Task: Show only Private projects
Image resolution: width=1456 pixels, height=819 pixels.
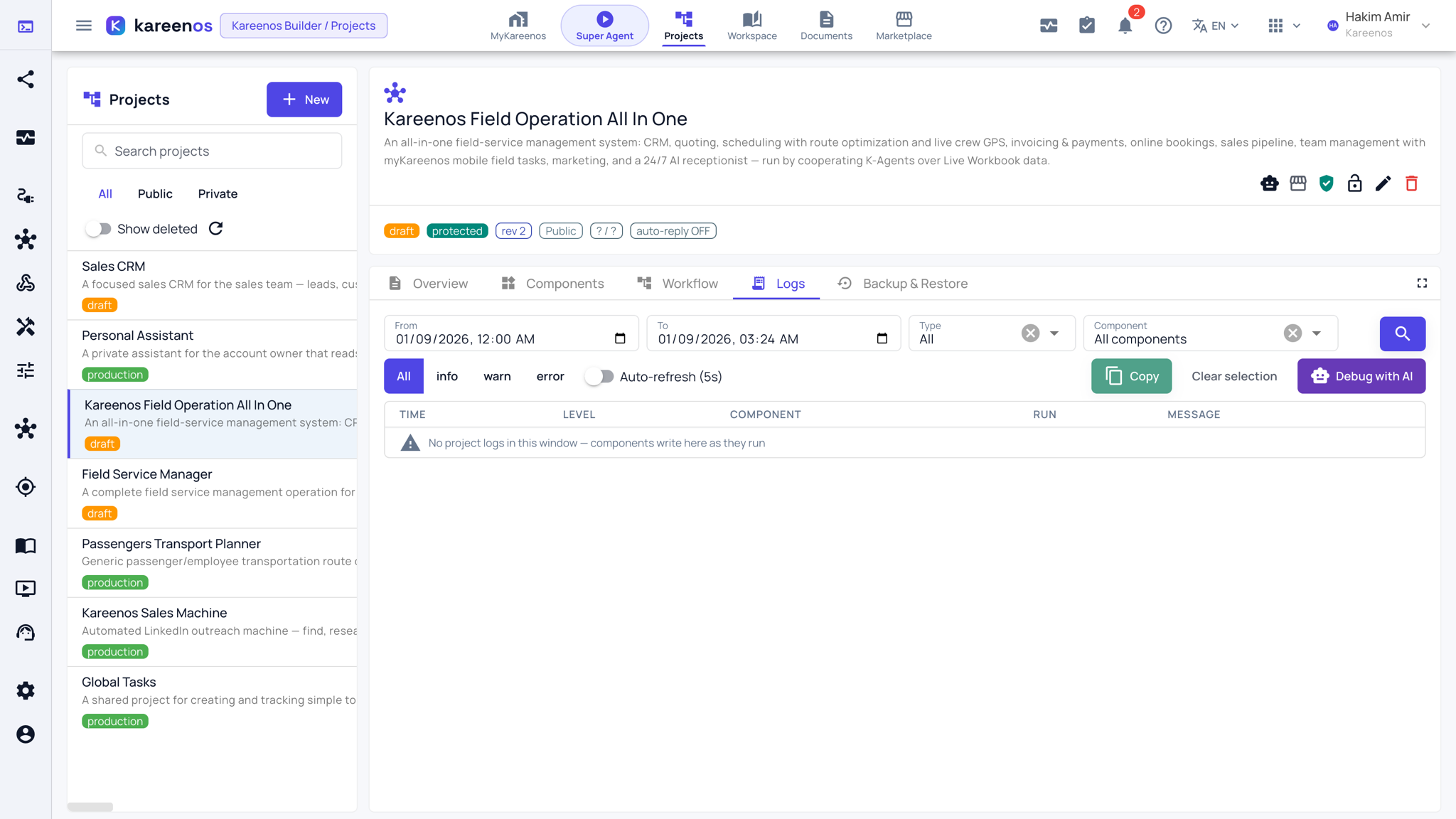Action: [218, 194]
